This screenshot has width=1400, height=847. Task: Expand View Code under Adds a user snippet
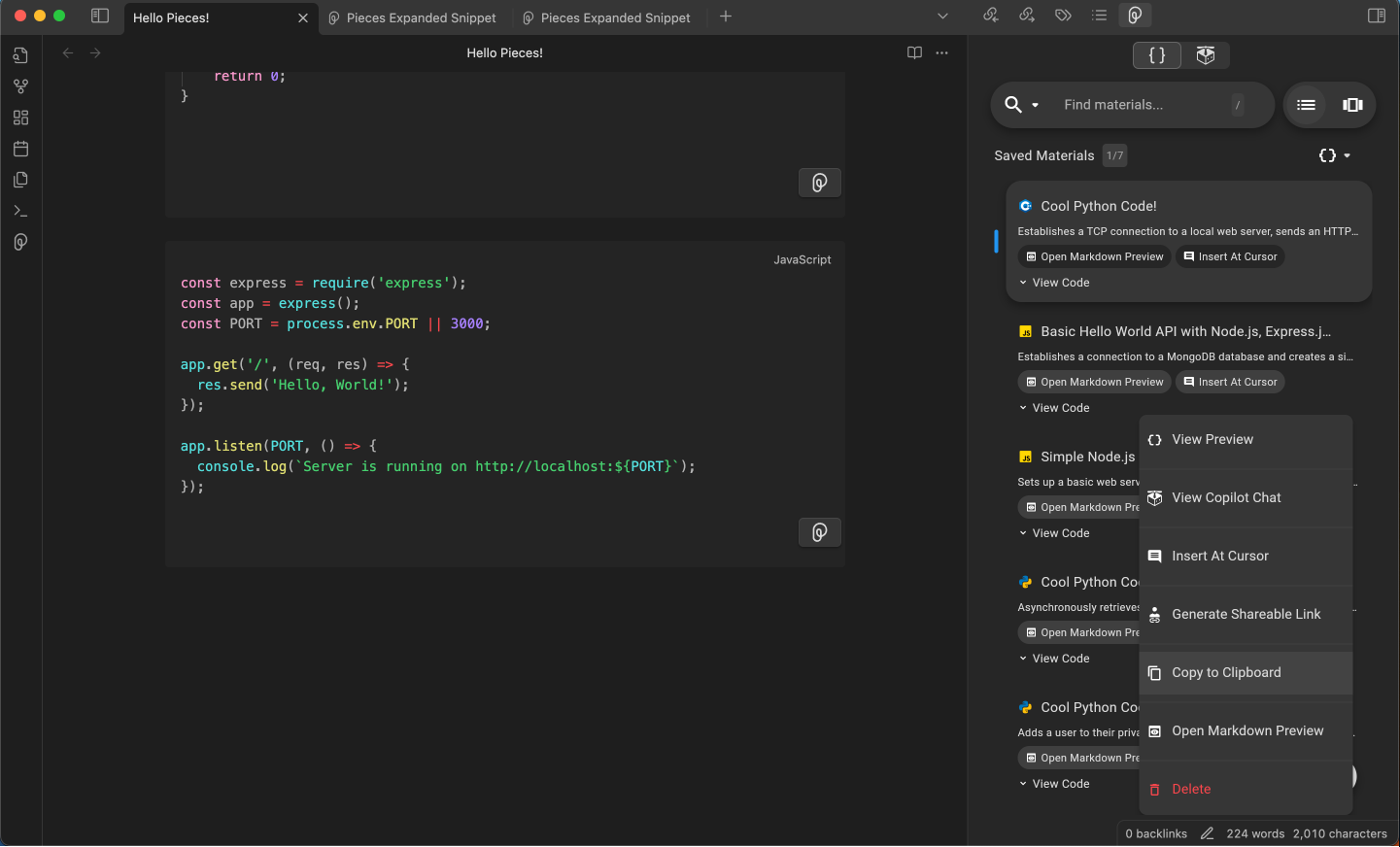1054,784
